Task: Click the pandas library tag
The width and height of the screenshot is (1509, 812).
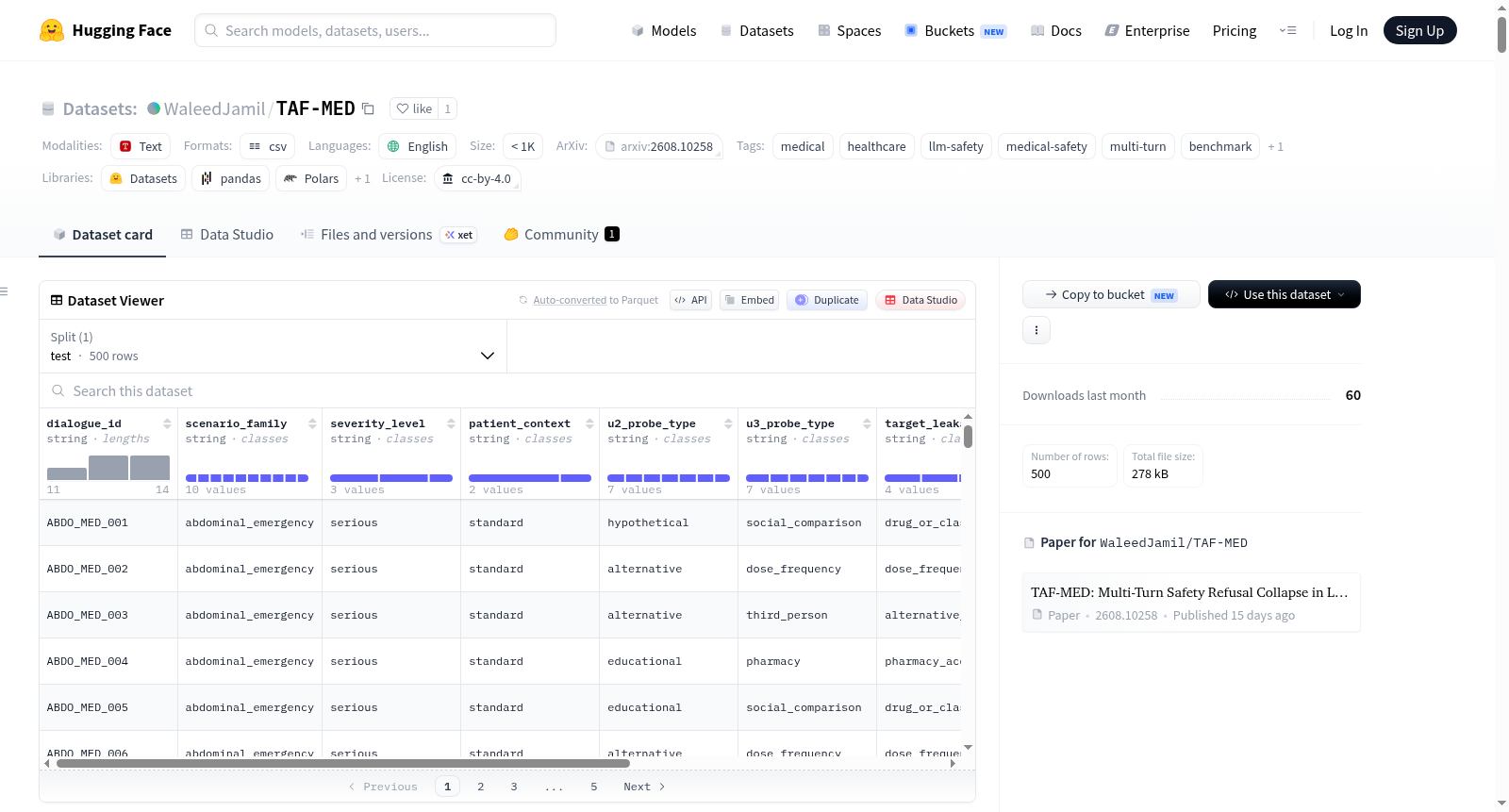Action: pos(231,178)
